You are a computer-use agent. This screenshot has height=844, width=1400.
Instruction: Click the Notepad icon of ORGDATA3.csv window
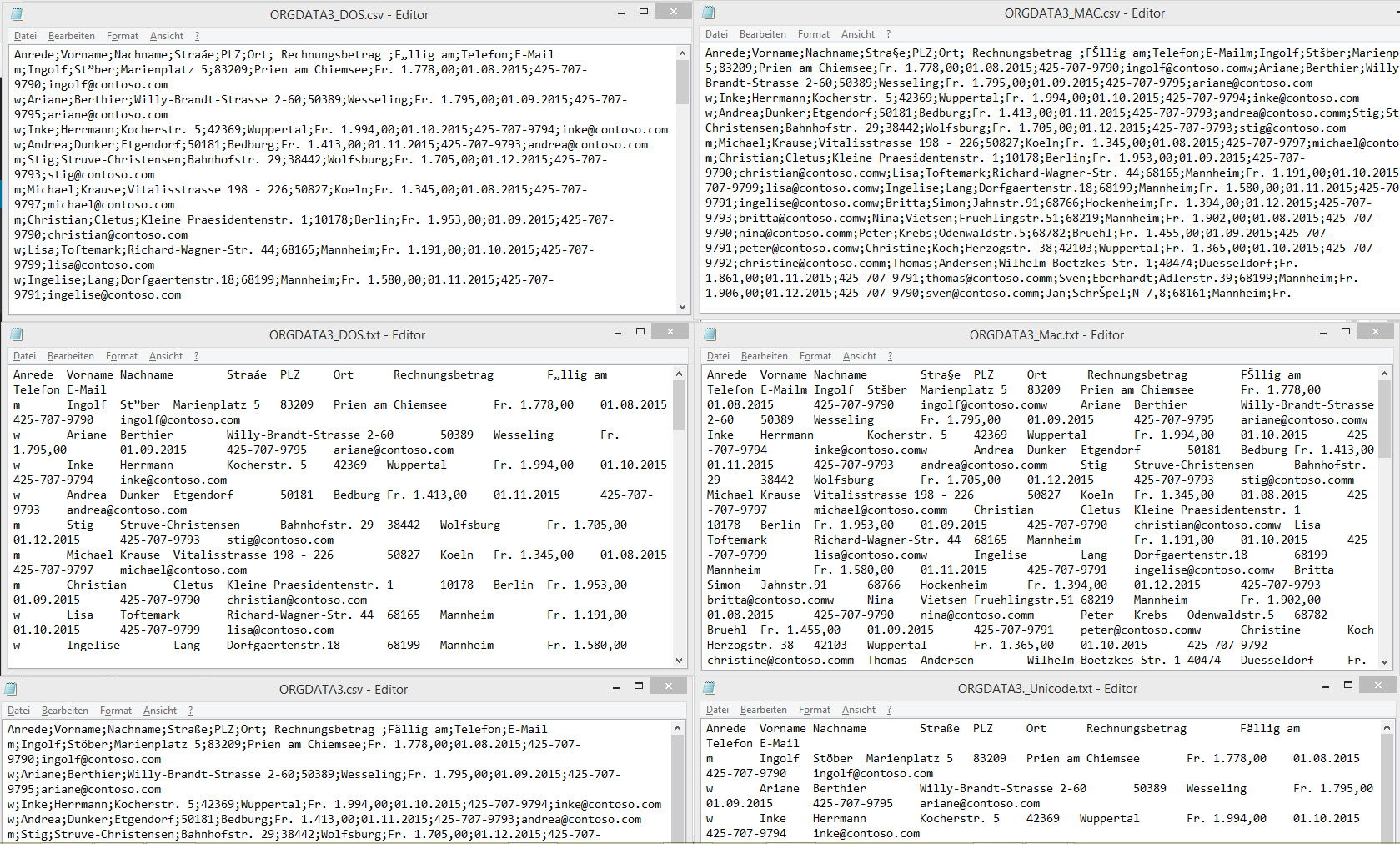pyautogui.click(x=11, y=689)
